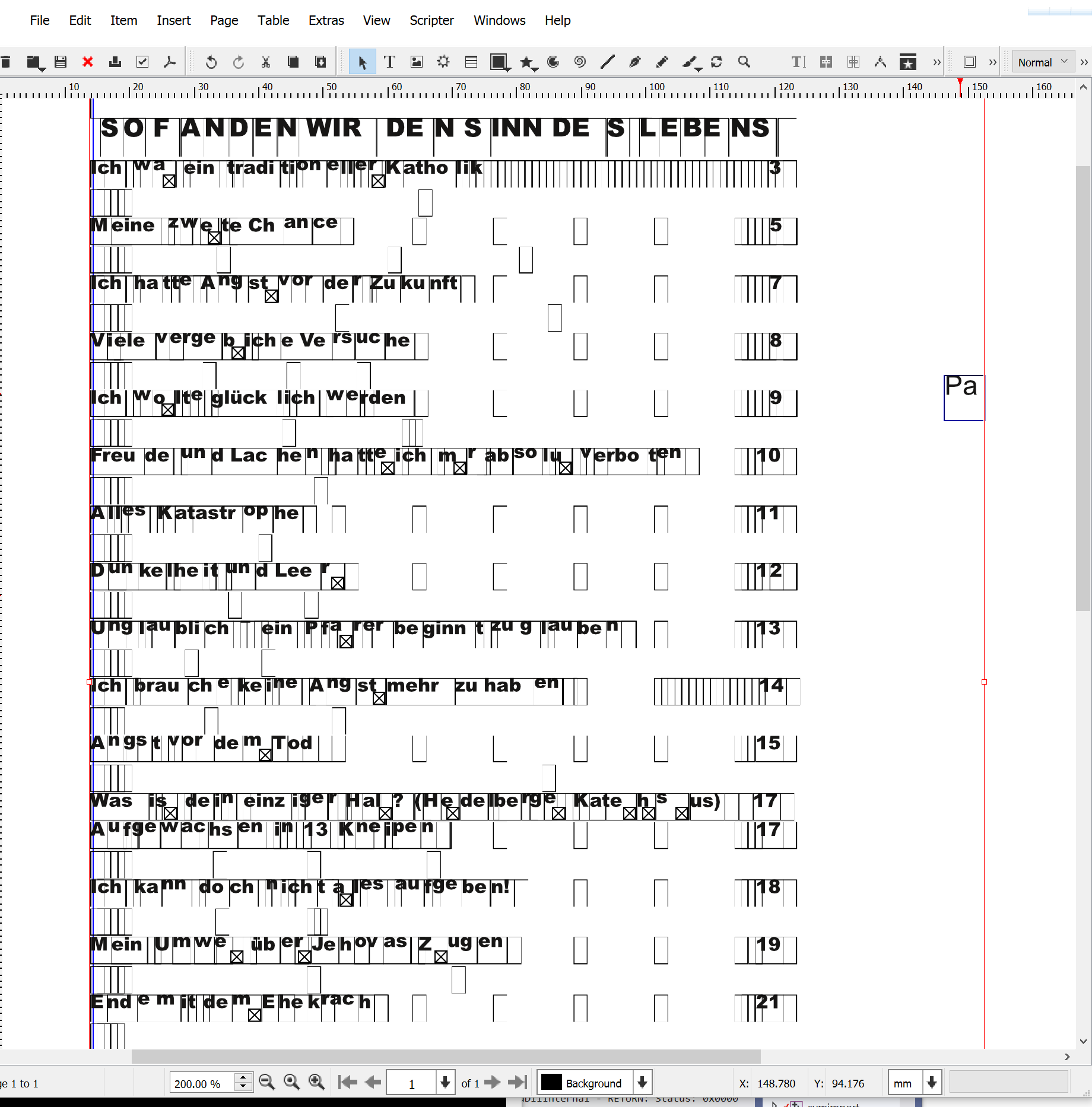
Task: Choose the Rotate Item tool
Action: [716, 62]
